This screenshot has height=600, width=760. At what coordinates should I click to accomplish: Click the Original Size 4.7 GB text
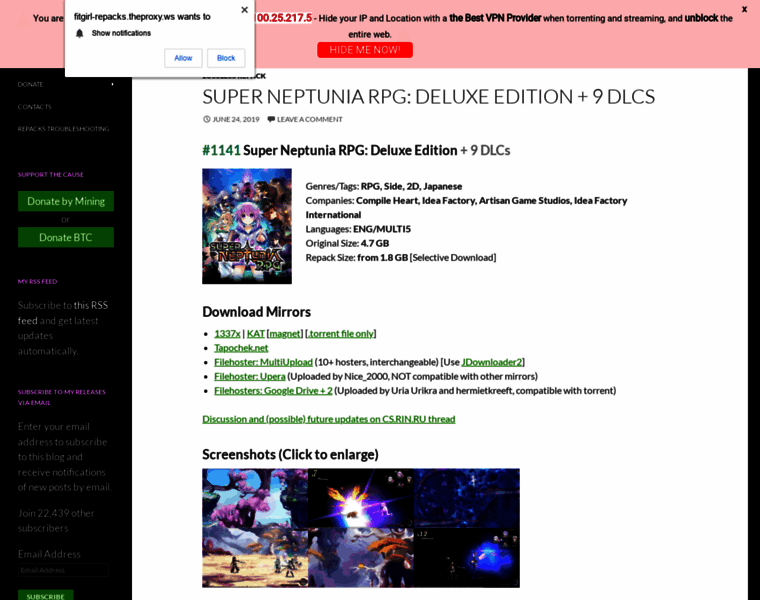(x=347, y=243)
